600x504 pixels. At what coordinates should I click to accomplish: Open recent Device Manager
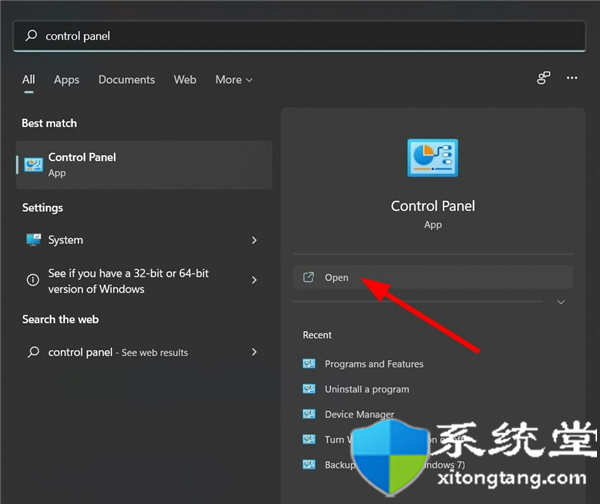click(349, 414)
